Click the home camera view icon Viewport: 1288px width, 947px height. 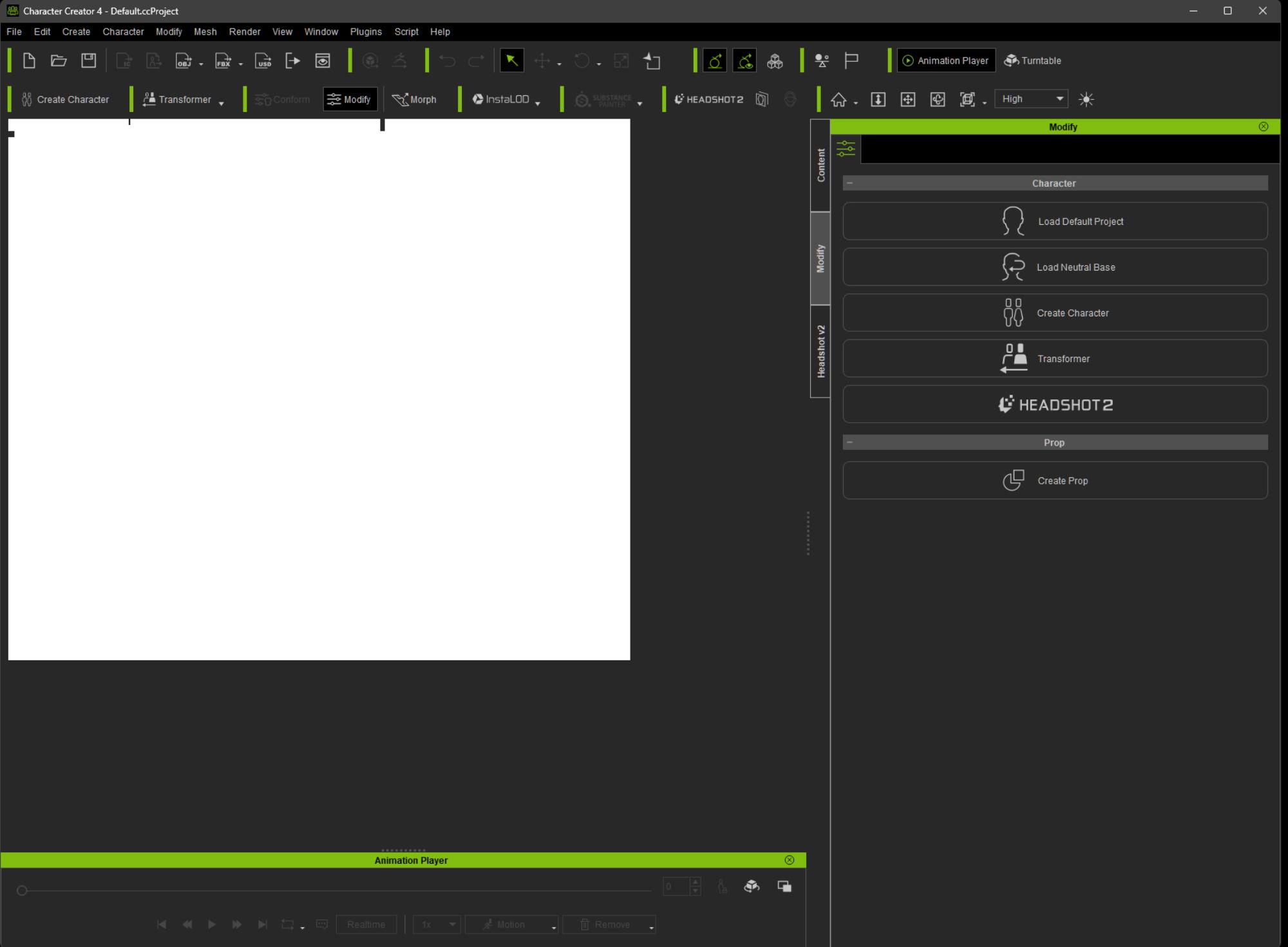[838, 99]
